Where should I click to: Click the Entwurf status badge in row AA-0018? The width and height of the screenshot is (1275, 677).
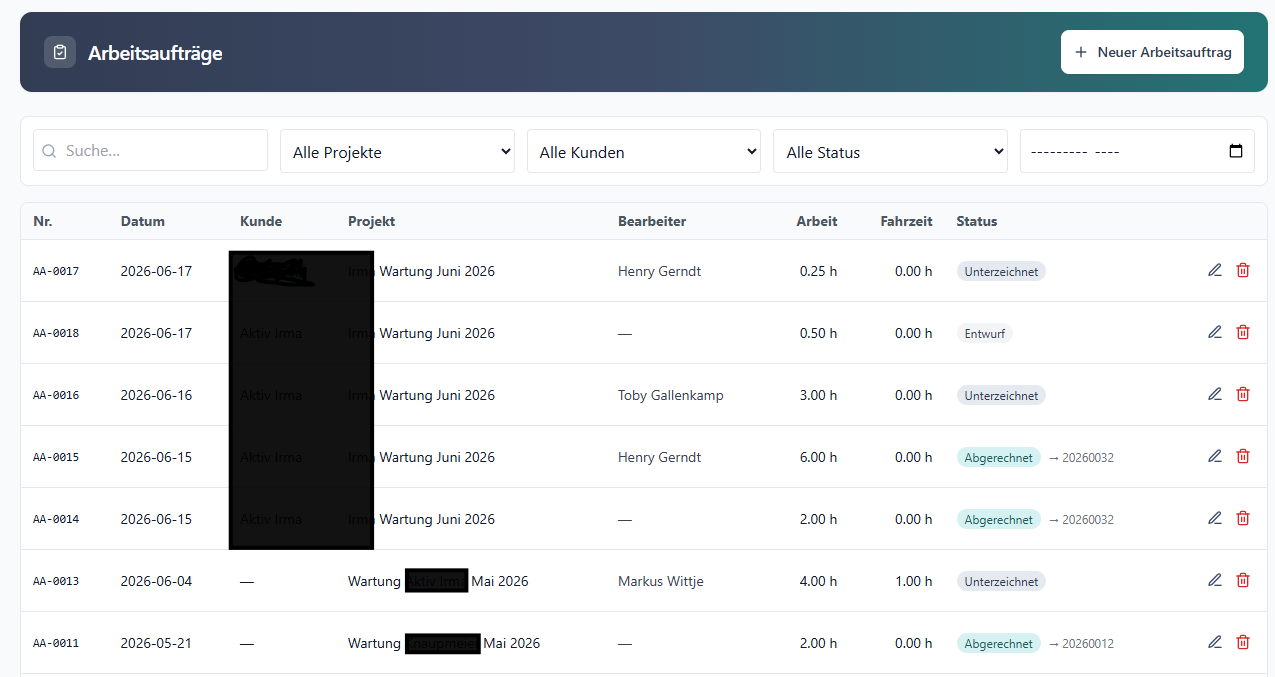click(x=985, y=333)
